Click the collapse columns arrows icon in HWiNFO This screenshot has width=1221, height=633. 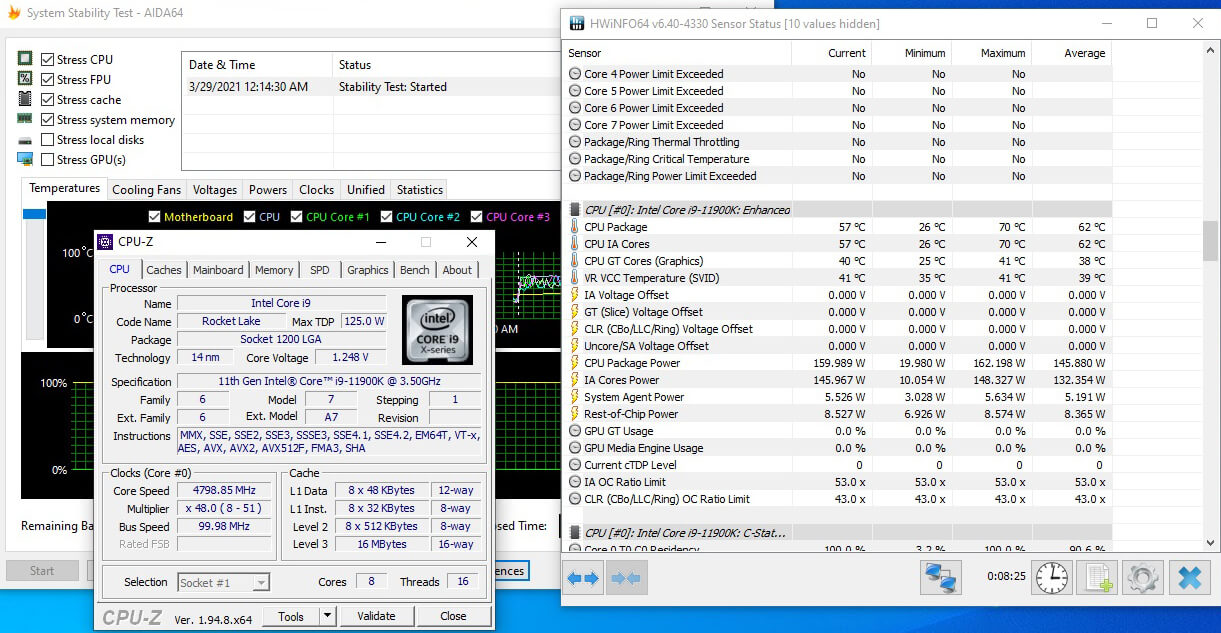tap(624, 578)
